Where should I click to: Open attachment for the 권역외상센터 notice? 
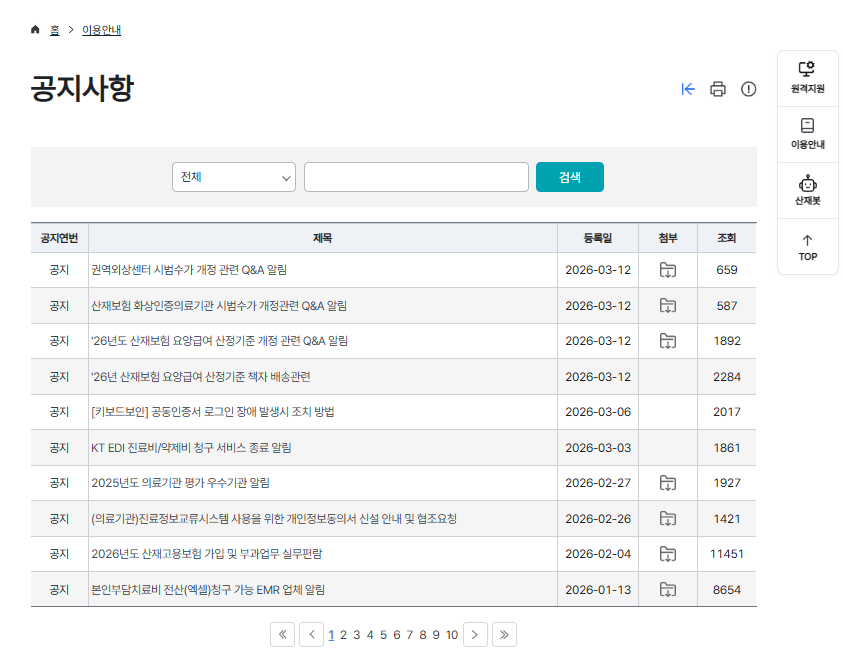666,270
